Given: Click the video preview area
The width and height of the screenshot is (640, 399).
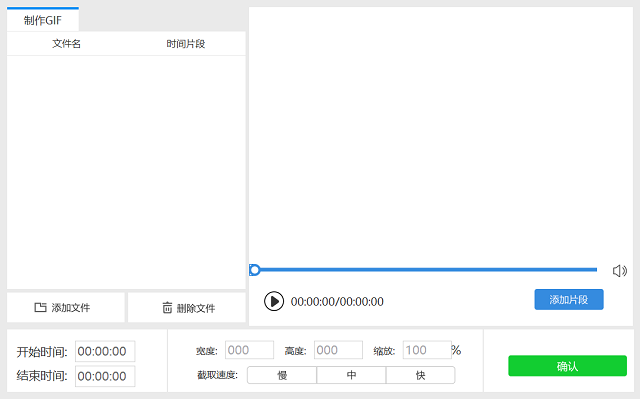Looking at the screenshot, I should coord(441,135).
